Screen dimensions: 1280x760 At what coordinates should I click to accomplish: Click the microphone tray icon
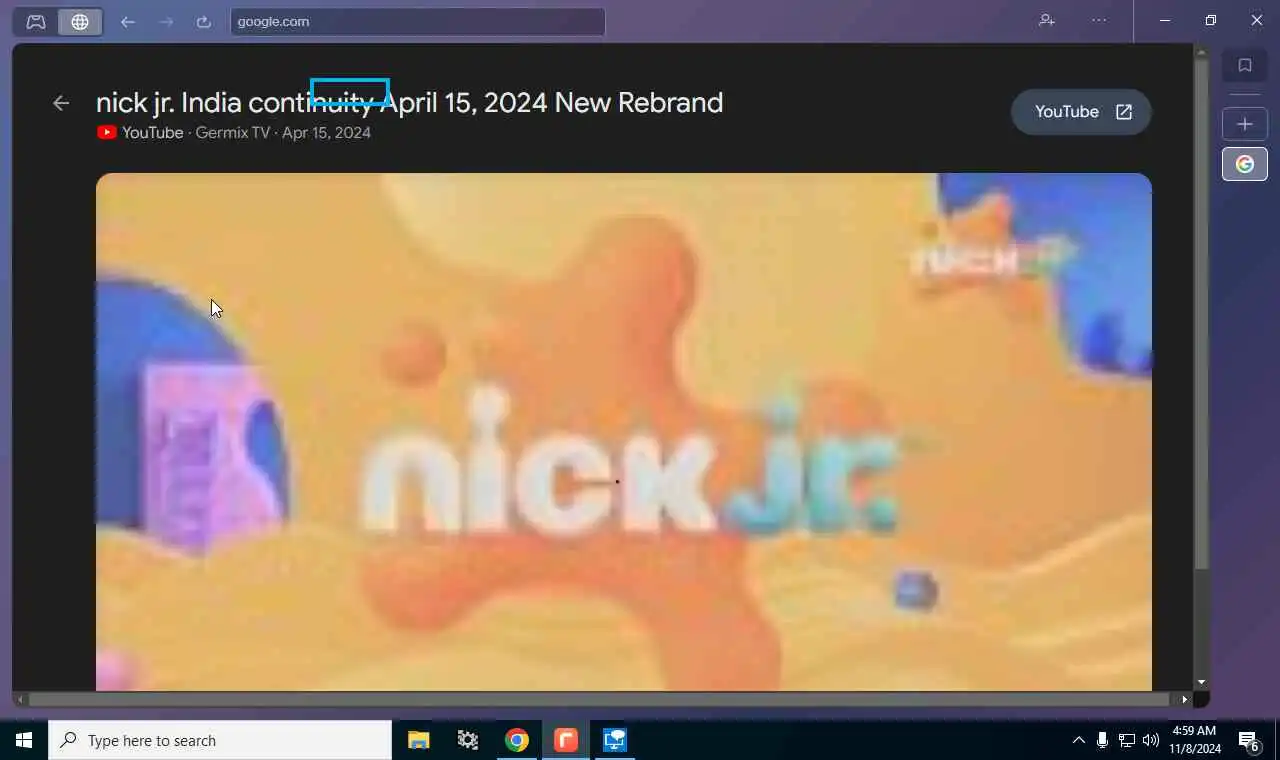point(1102,740)
